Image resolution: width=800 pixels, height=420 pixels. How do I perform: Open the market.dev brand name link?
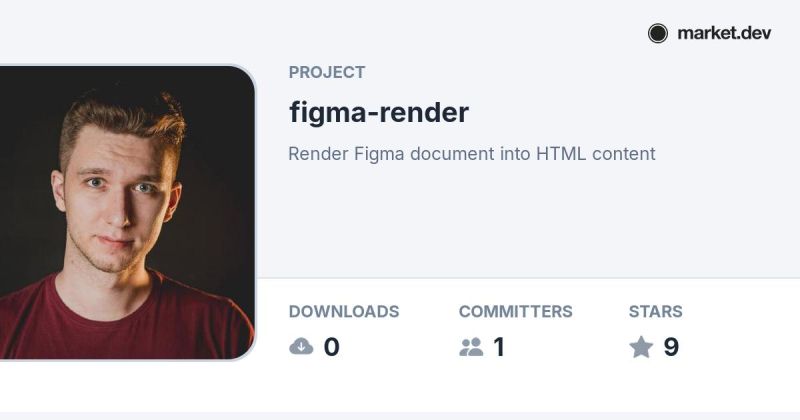(x=724, y=34)
